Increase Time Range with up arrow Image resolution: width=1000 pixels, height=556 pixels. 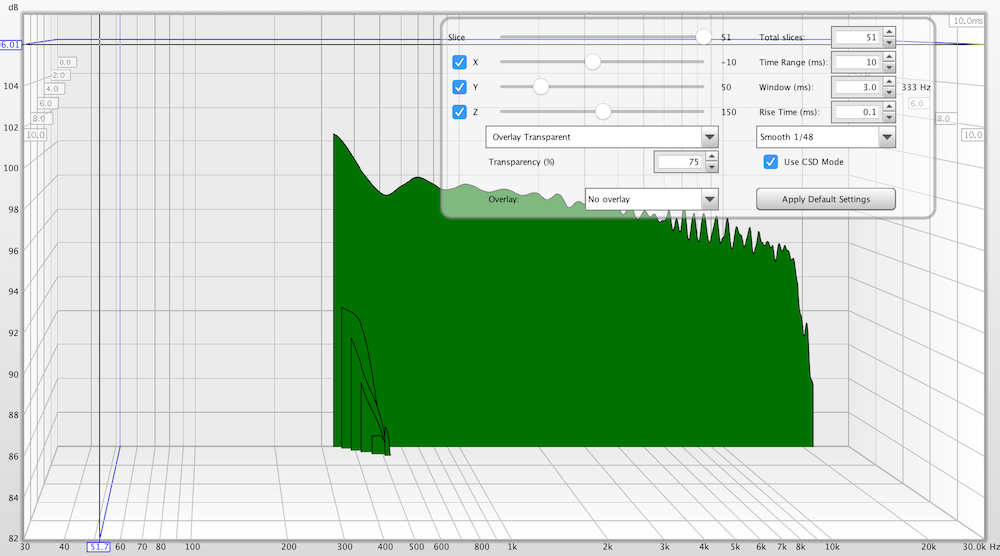(x=889, y=57)
